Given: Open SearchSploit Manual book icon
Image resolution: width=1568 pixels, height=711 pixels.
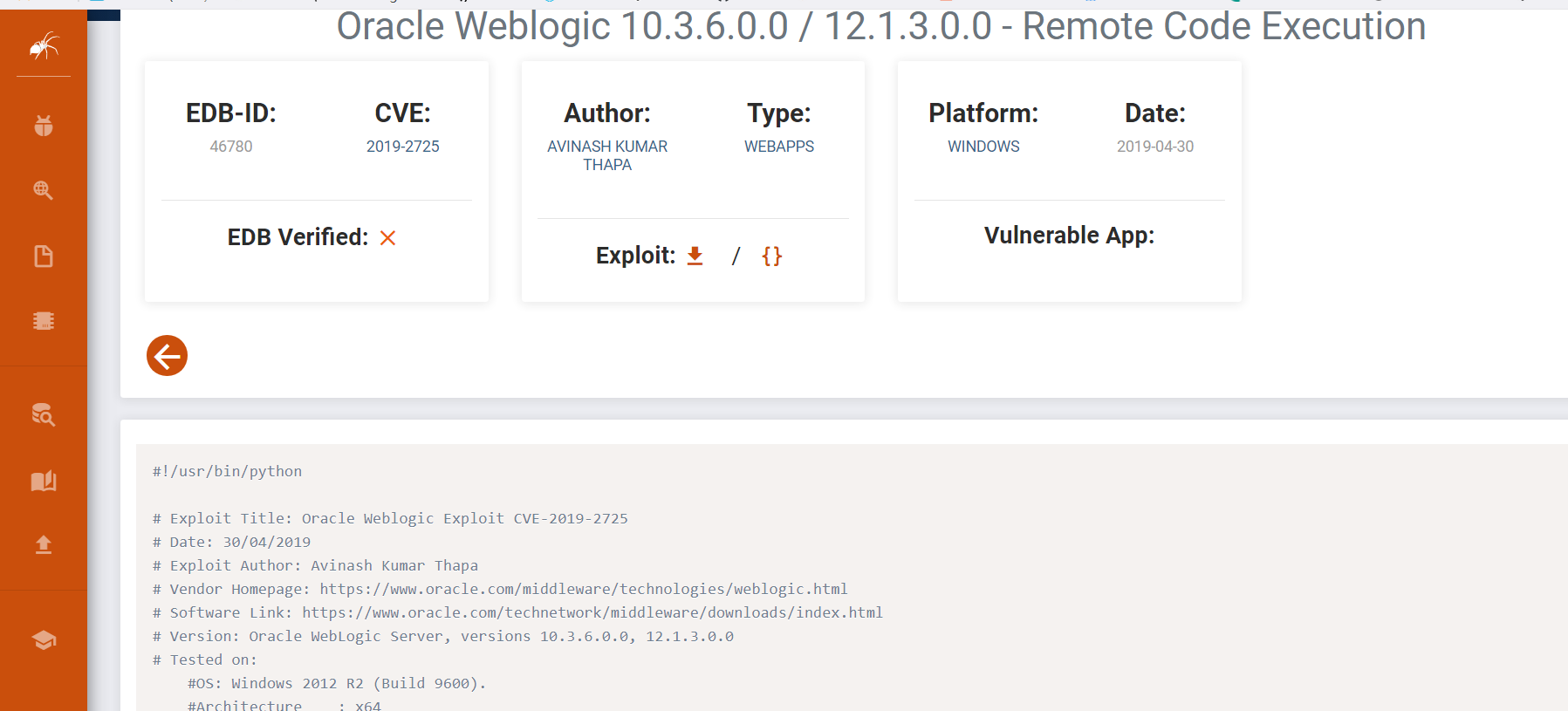Looking at the screenshot, I should point(44,481).
